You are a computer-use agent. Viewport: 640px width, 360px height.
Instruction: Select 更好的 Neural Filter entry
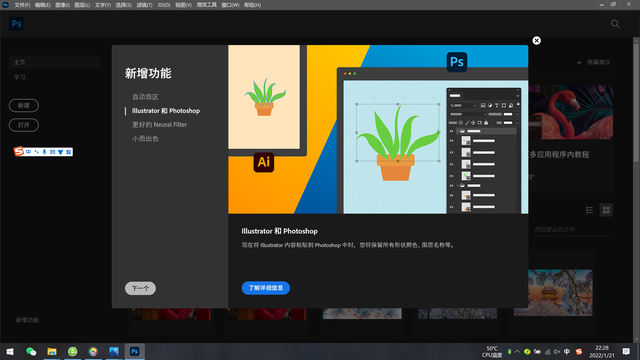[x=159, y=124]
